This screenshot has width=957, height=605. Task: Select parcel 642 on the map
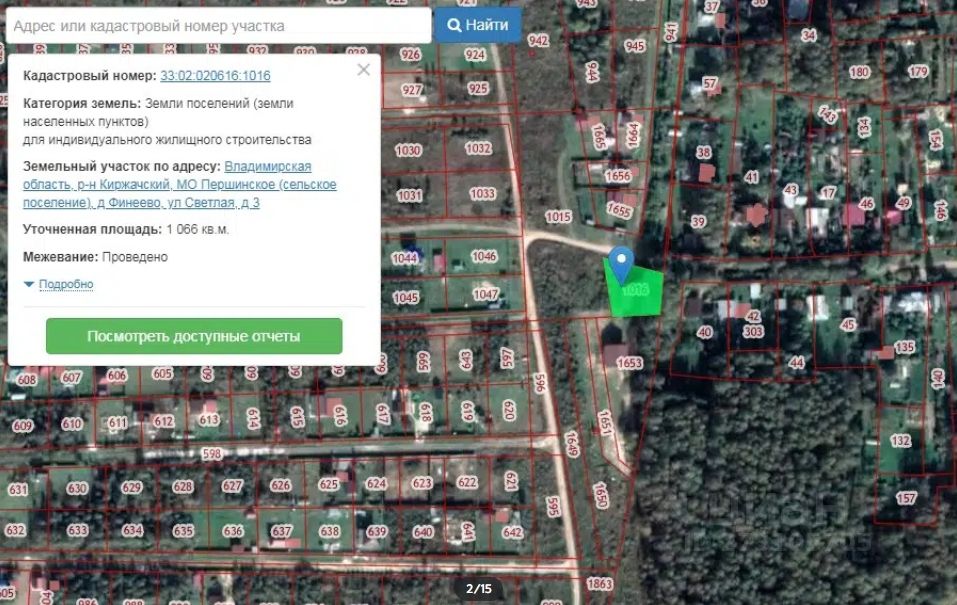pos(512,532)
